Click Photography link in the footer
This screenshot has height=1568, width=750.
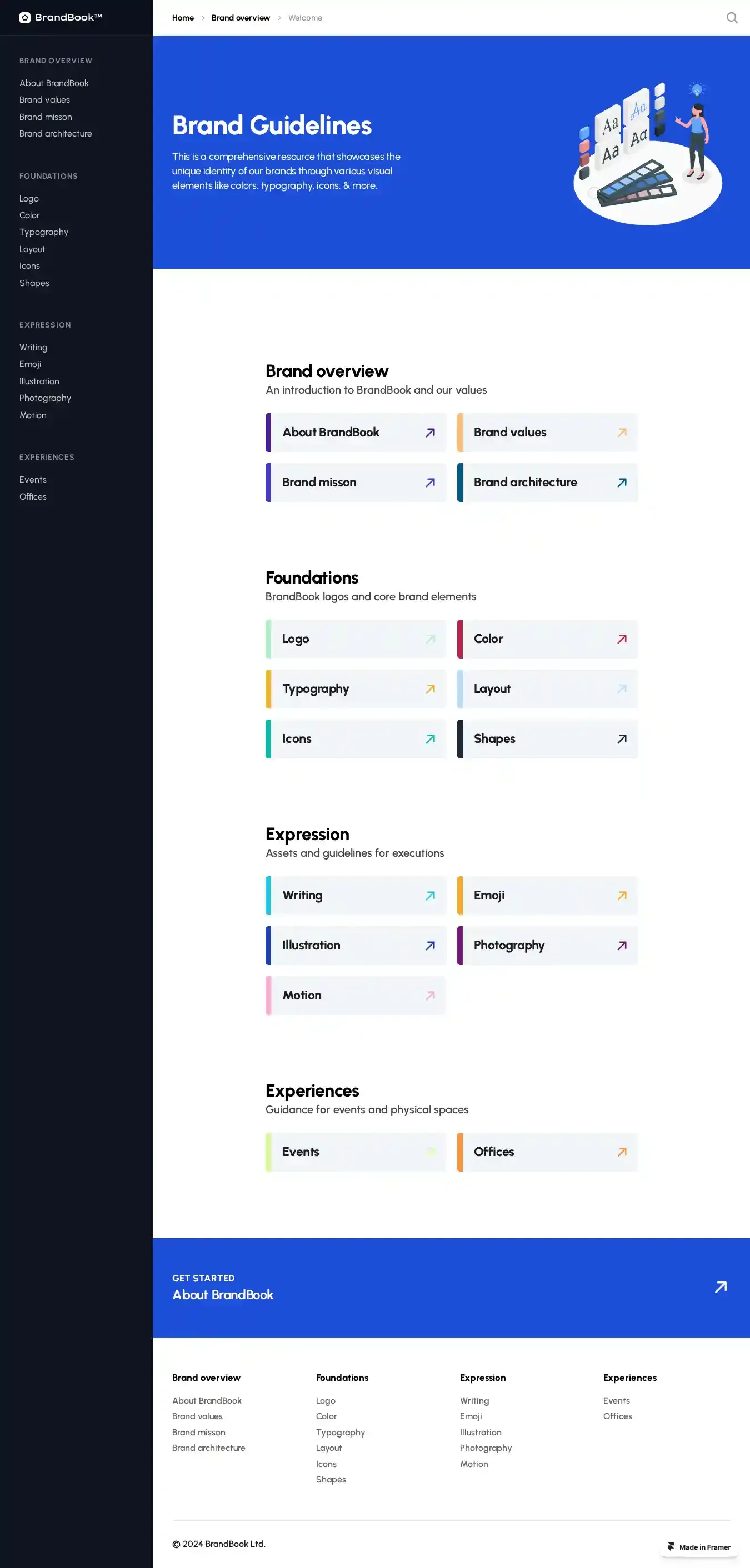tap(486, 1448)
